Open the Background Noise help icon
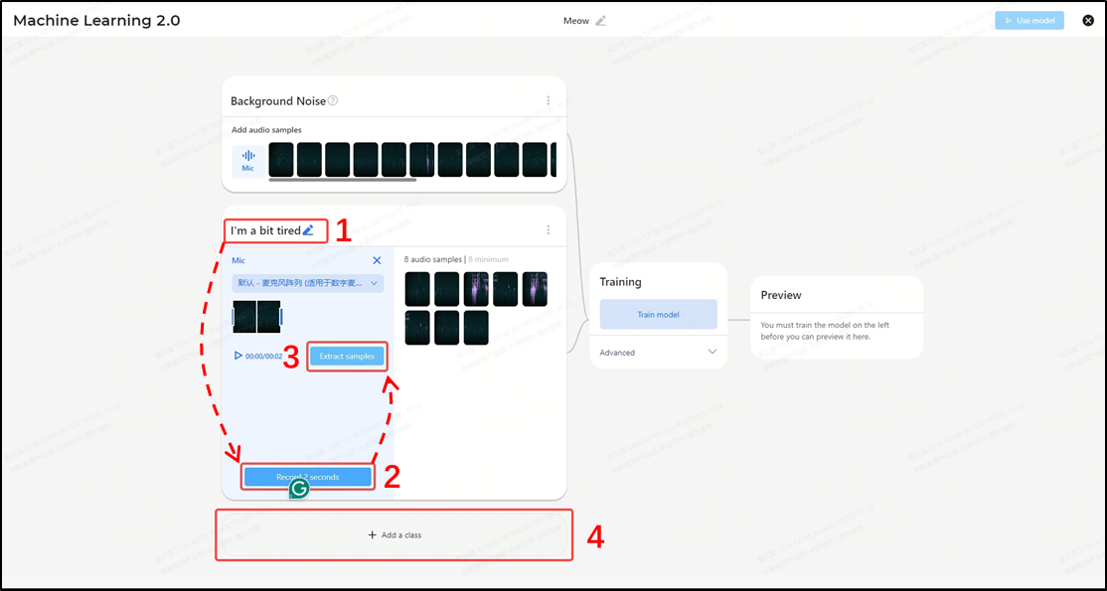This screenshot has width=1107, height=591. 333,101
